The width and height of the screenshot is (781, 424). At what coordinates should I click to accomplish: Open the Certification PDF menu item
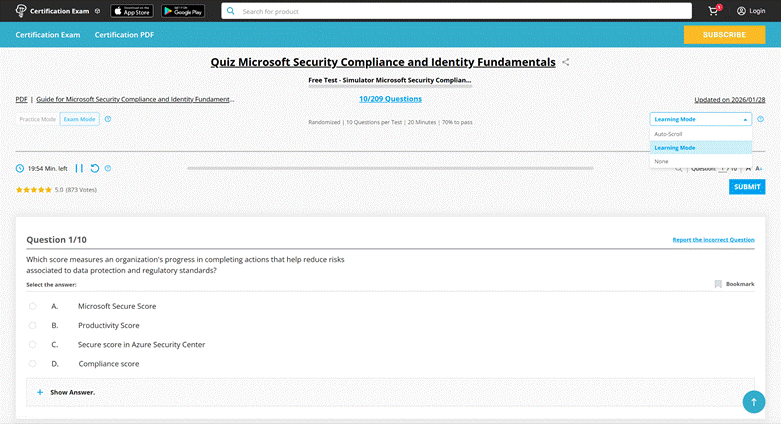pos(124,35)
